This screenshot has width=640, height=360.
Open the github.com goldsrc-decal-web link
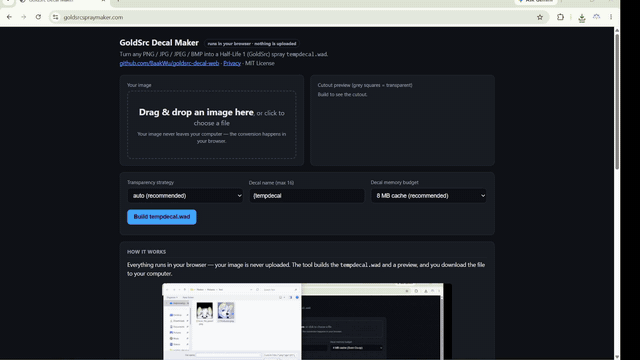point(169,63)
